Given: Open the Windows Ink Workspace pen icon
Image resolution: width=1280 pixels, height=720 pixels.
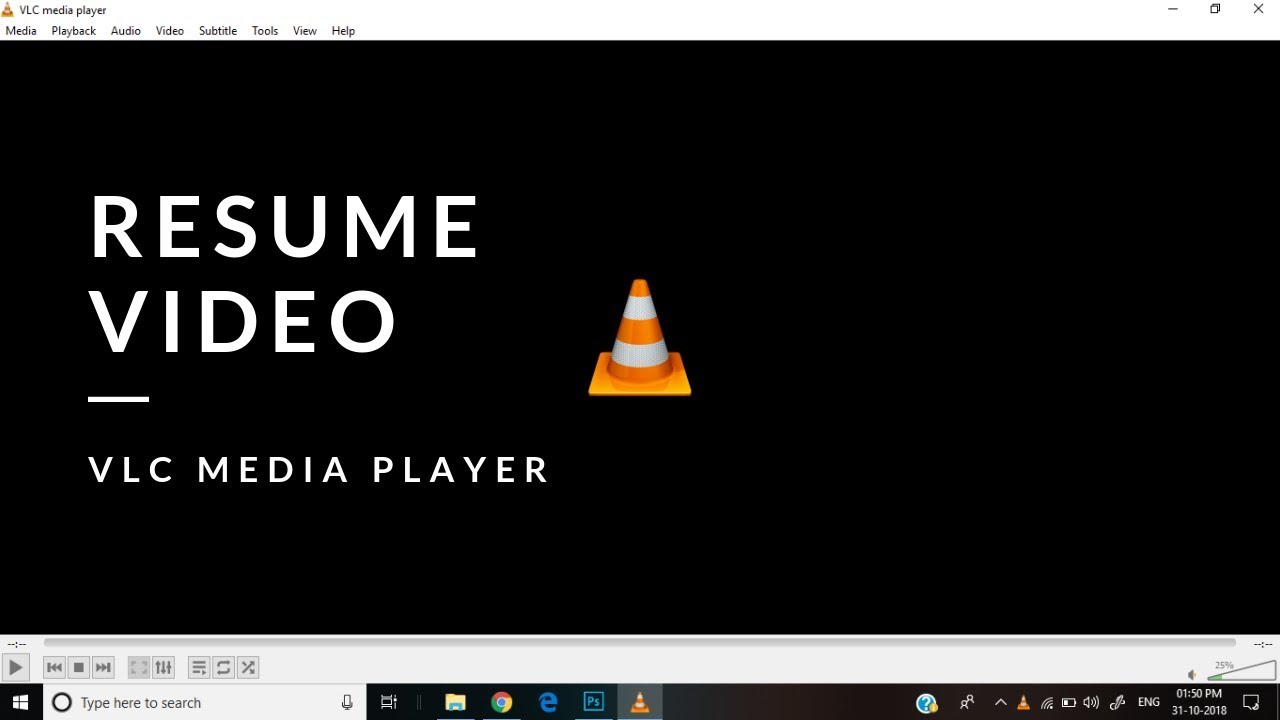Looking at the screenshot, I should click(x=1118, y=703).
